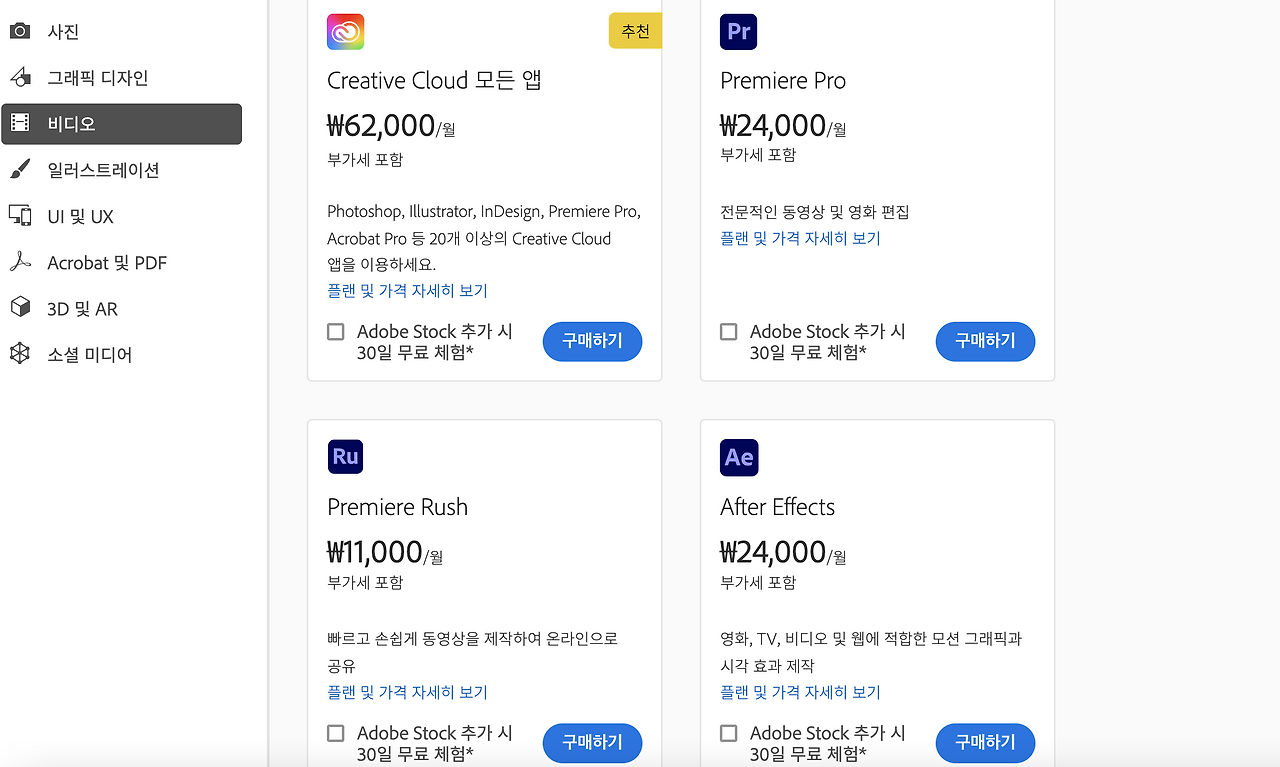Click the Premiere Pro Pr icon

(739, 32)
